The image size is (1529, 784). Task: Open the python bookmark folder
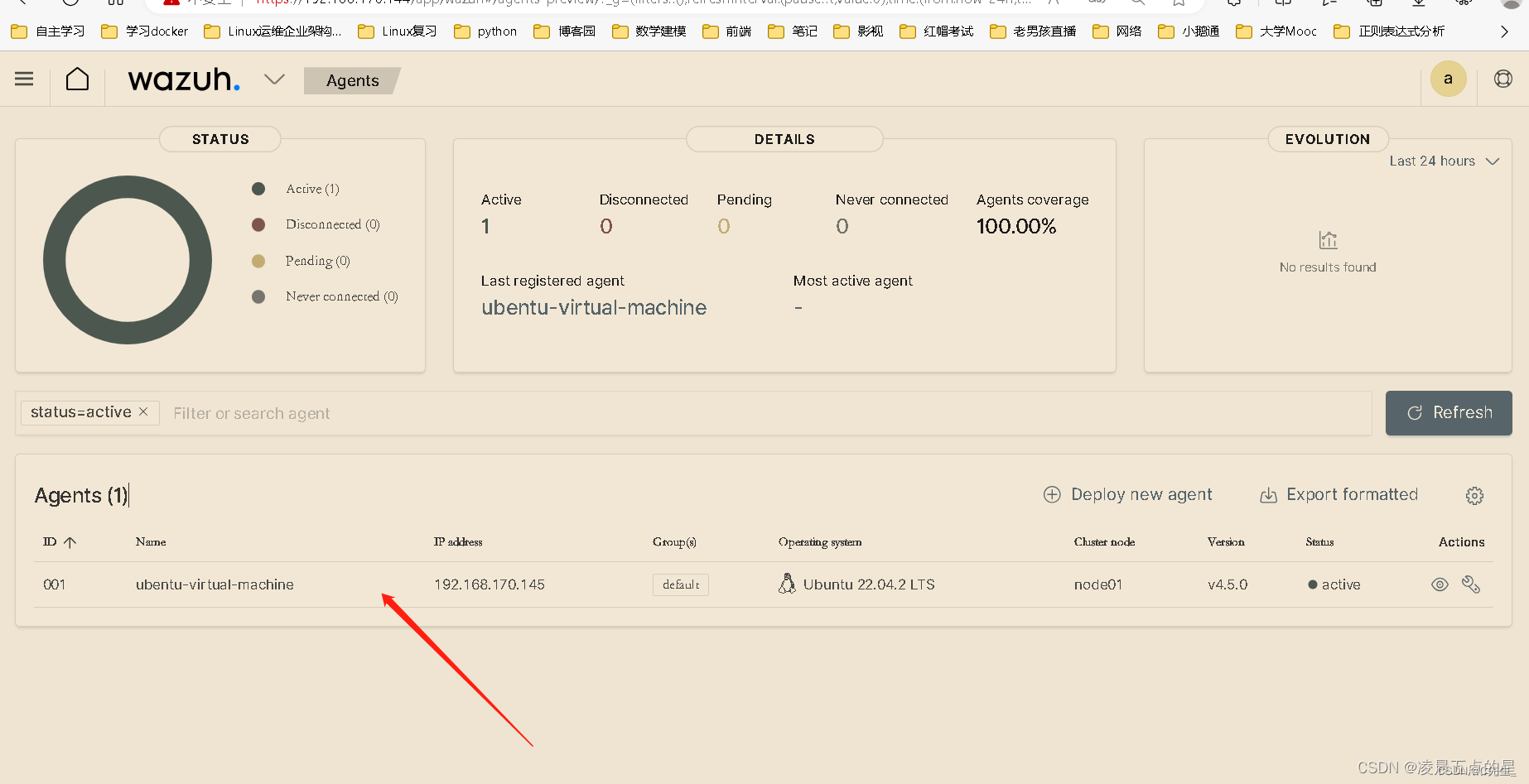pyautogui.click(x=485, y=31)
